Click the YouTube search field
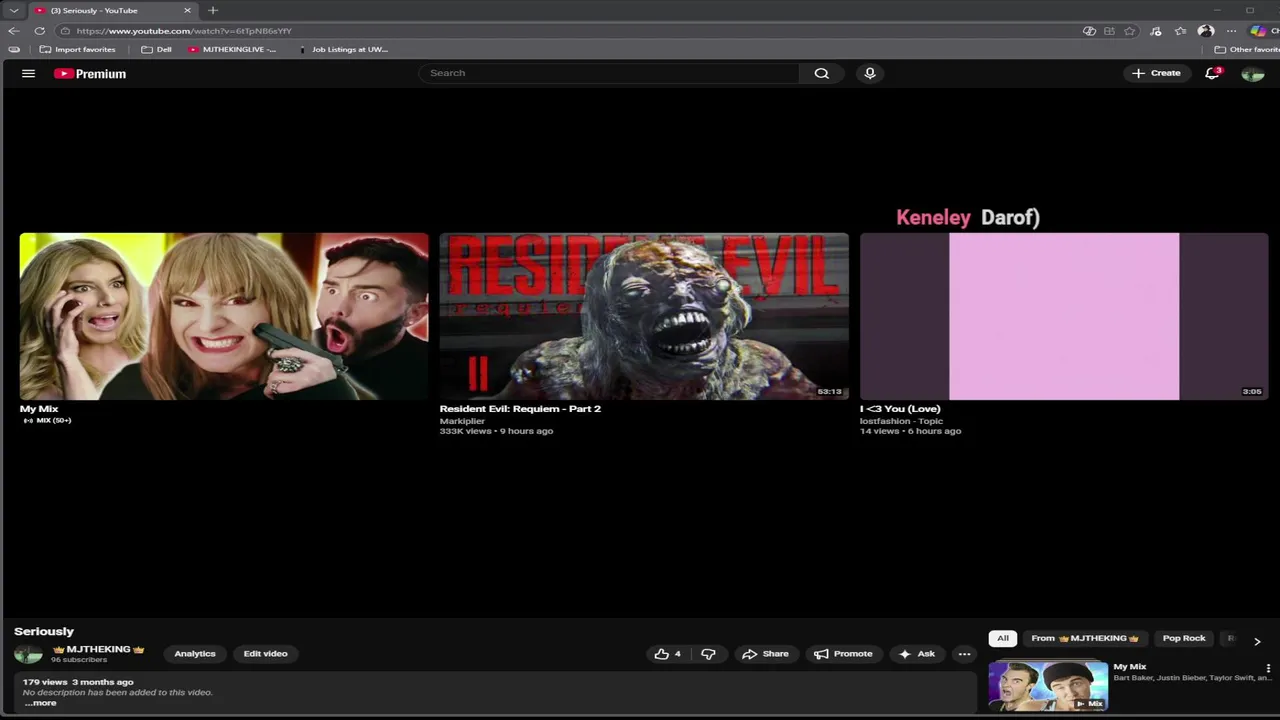The image size is (1280, 720). pyautogui.click(x=609, y=73)
